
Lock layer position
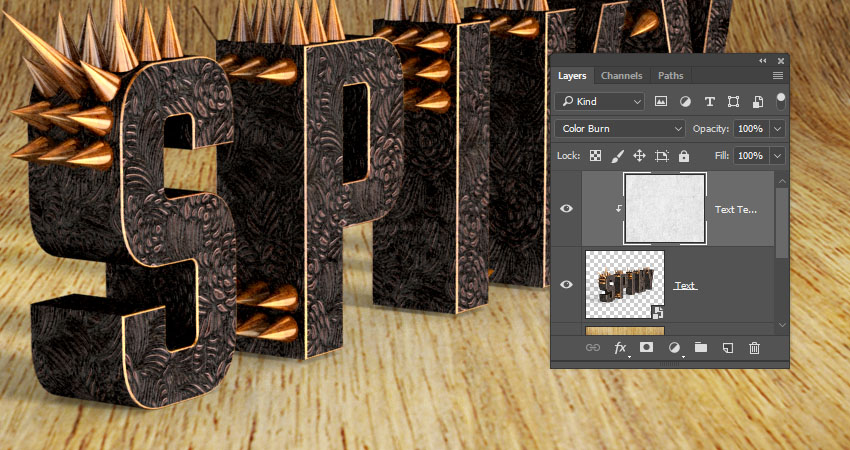[x=639, y=156]
